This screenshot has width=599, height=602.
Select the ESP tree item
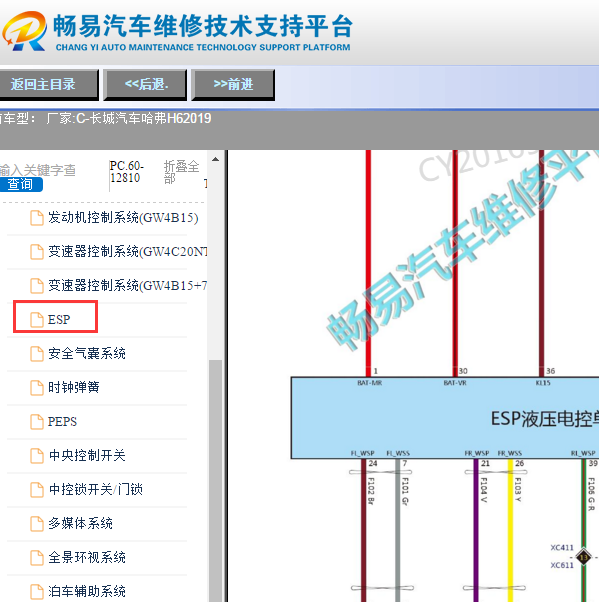pyautogui.click(x=59, y=319)
